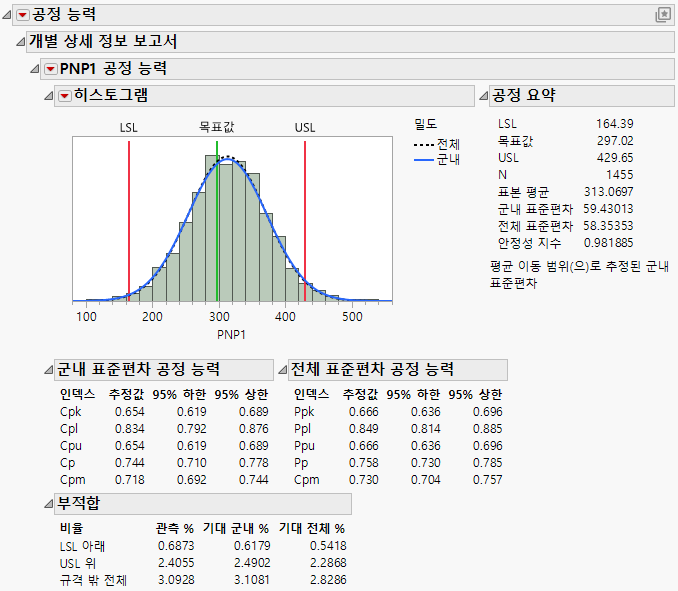This screenshot has height=591, width=678.
Task: Click the 공정 요약 header title
Action: (x=524, y=95)
